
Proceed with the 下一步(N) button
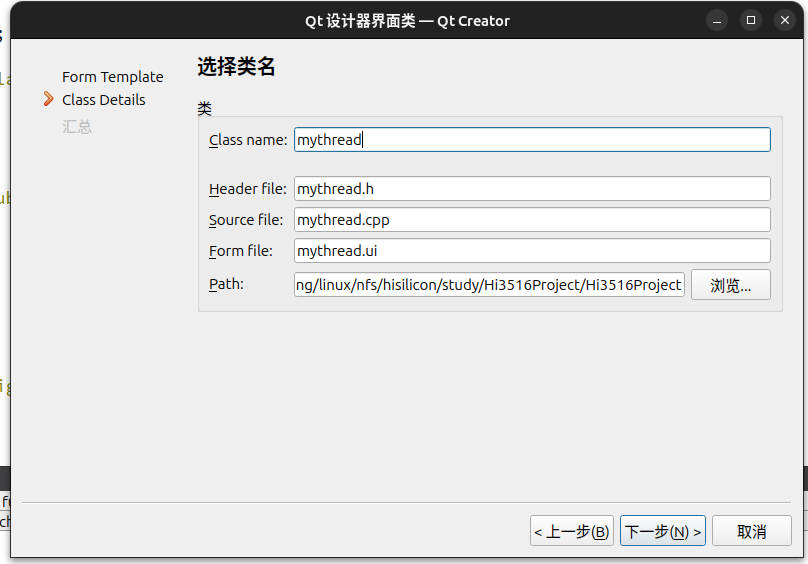click(x=662, y=532)
